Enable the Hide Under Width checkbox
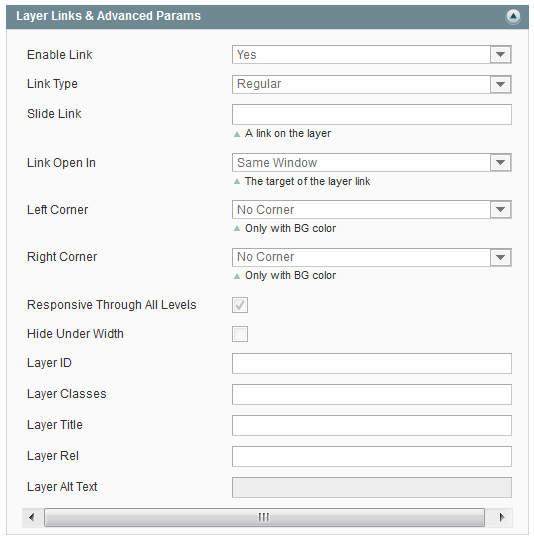This screenshot has height=539, width=534. (240, 334)
